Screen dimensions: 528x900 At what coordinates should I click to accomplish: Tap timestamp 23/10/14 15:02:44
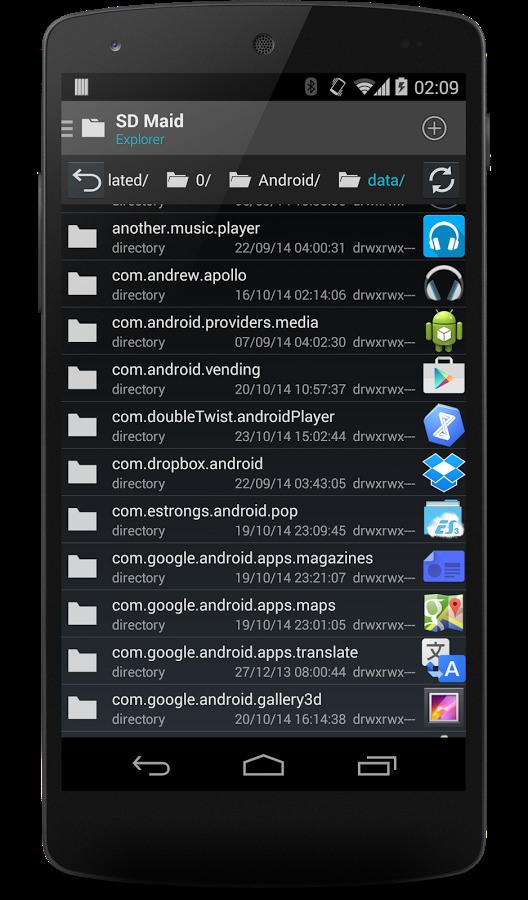(290, 437)
